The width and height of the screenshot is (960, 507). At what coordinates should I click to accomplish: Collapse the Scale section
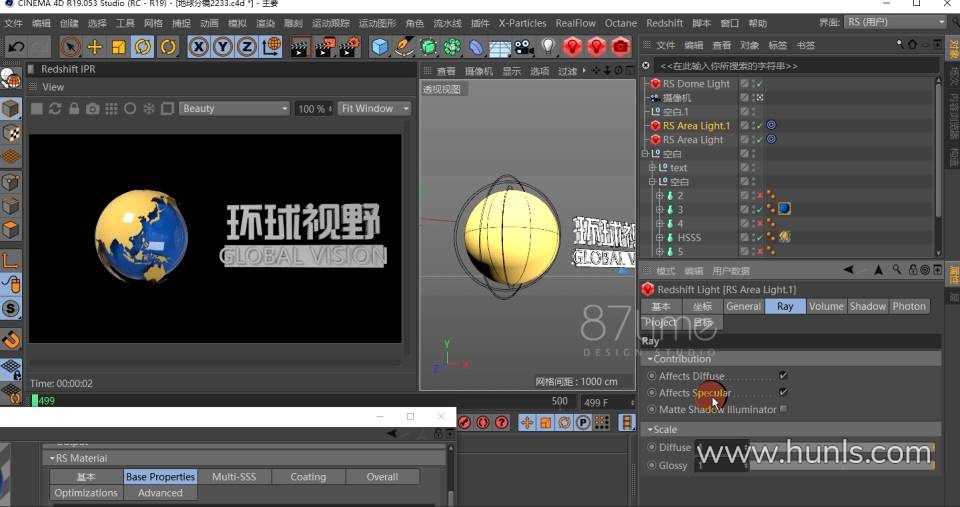point(651,429)
